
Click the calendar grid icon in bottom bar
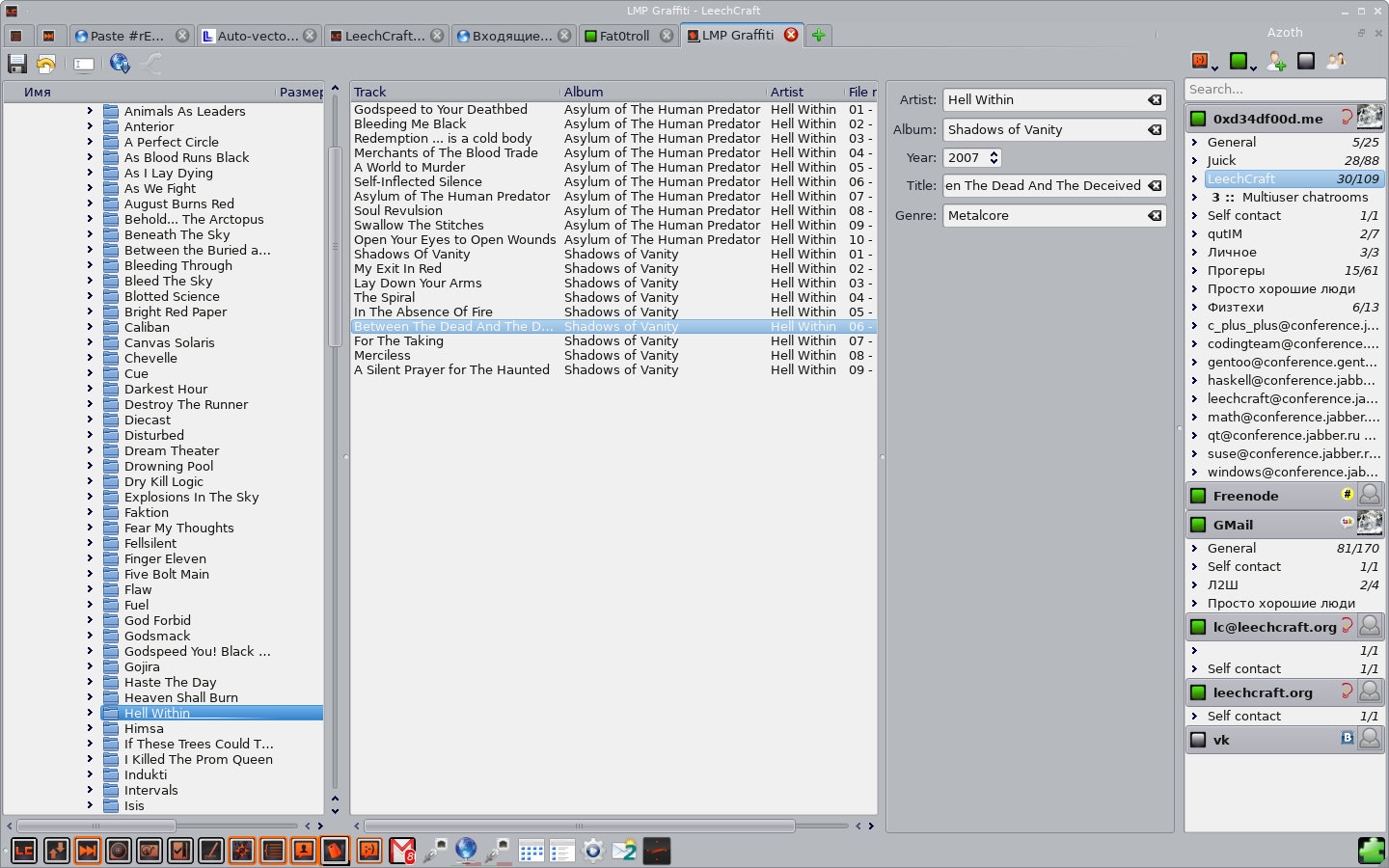coord(531,851)
